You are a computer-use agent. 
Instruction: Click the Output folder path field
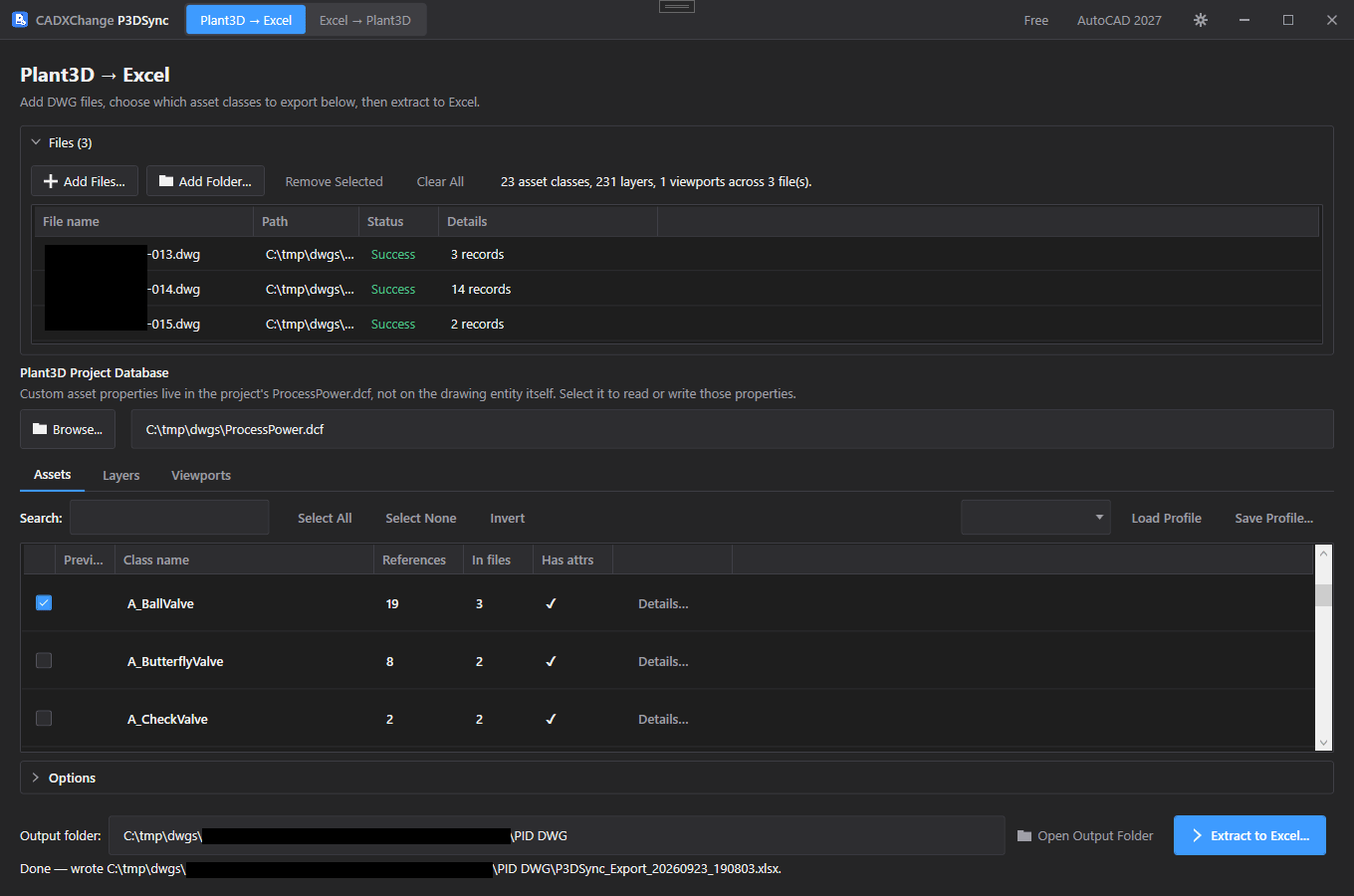tap(557, 835)
